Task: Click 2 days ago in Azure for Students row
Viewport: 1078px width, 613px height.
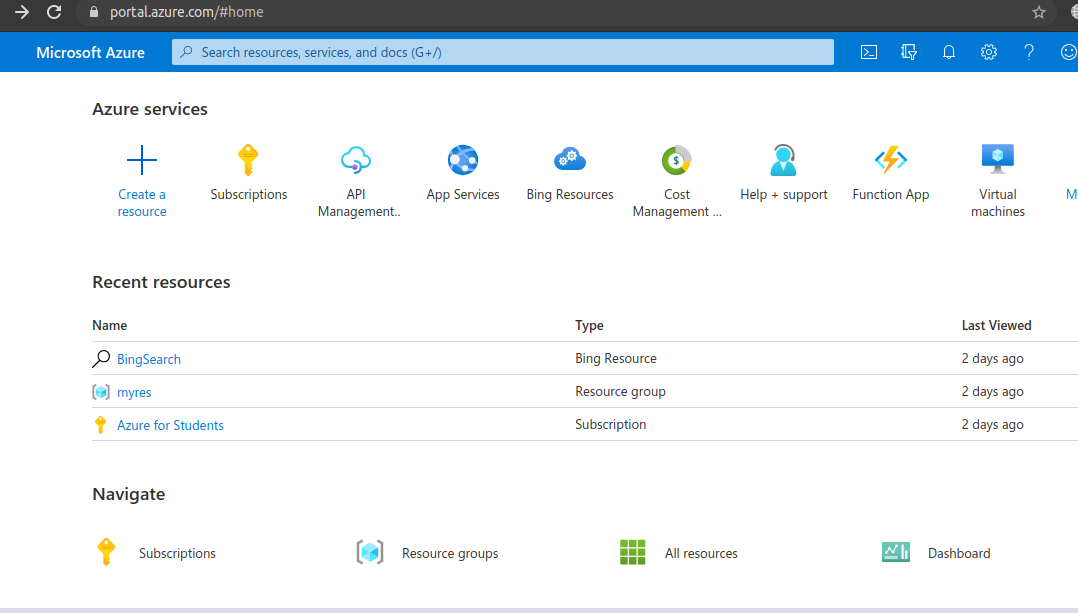Action: coord(992,424)
